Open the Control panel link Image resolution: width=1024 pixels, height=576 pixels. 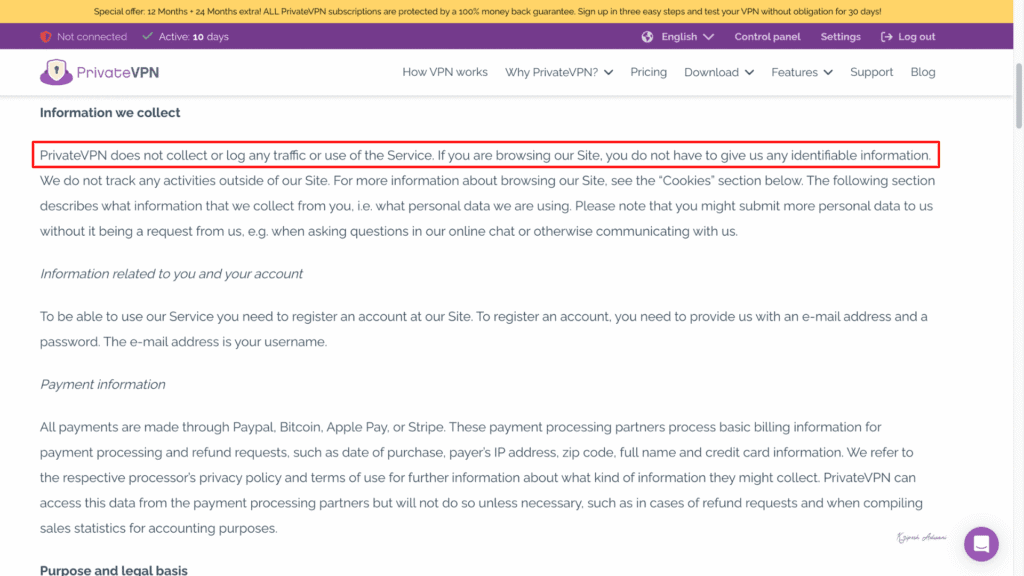tap(767, 37)
